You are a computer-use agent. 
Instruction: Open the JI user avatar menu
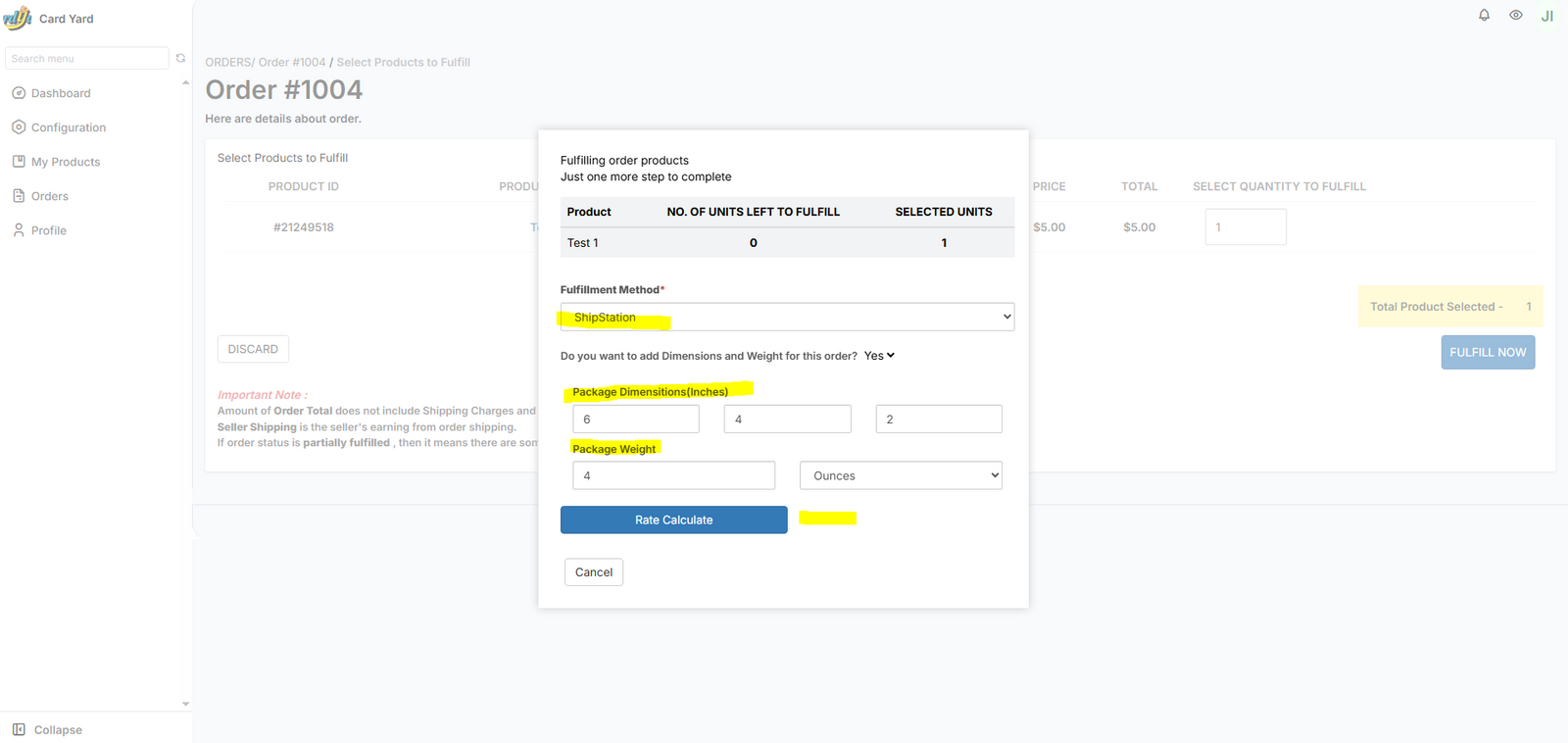tap(1547, 16)
